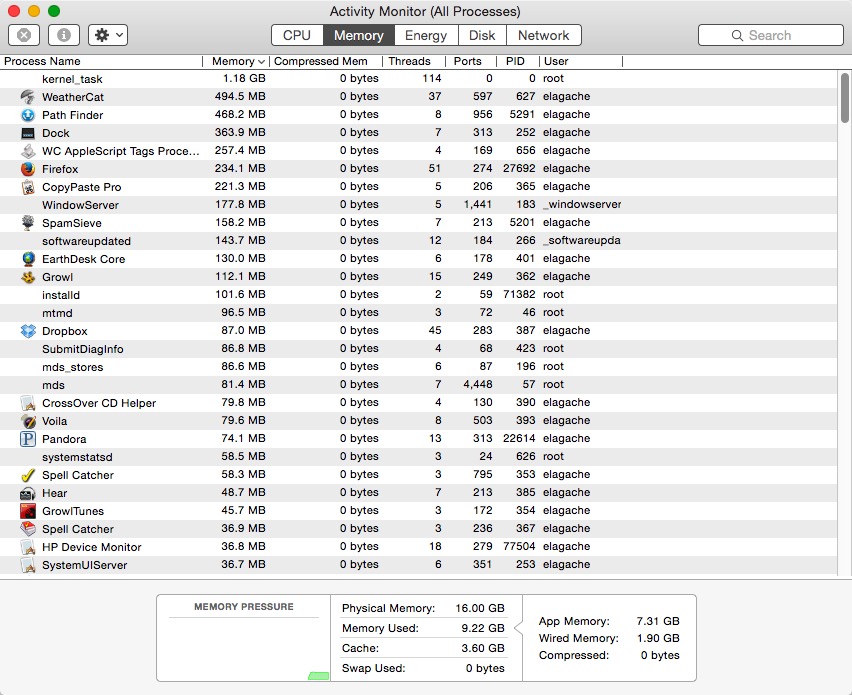Click the Cache 3.60 GB value

(483, 648)
